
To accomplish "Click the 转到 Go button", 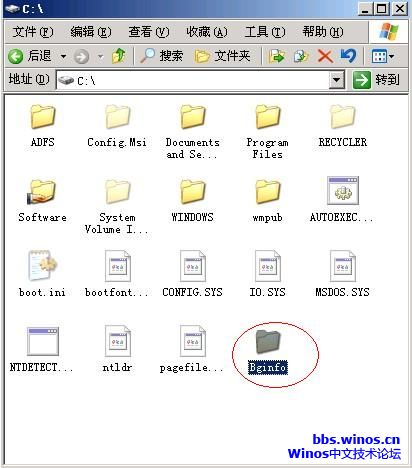I will [x=376, y=80].
